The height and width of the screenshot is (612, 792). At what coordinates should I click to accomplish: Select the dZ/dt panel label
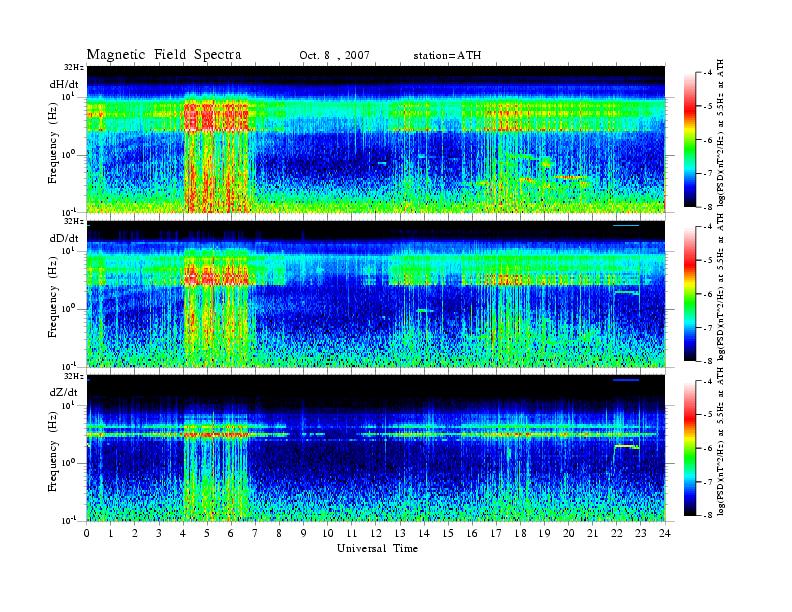pyautogui.click(x=64, y=392)
